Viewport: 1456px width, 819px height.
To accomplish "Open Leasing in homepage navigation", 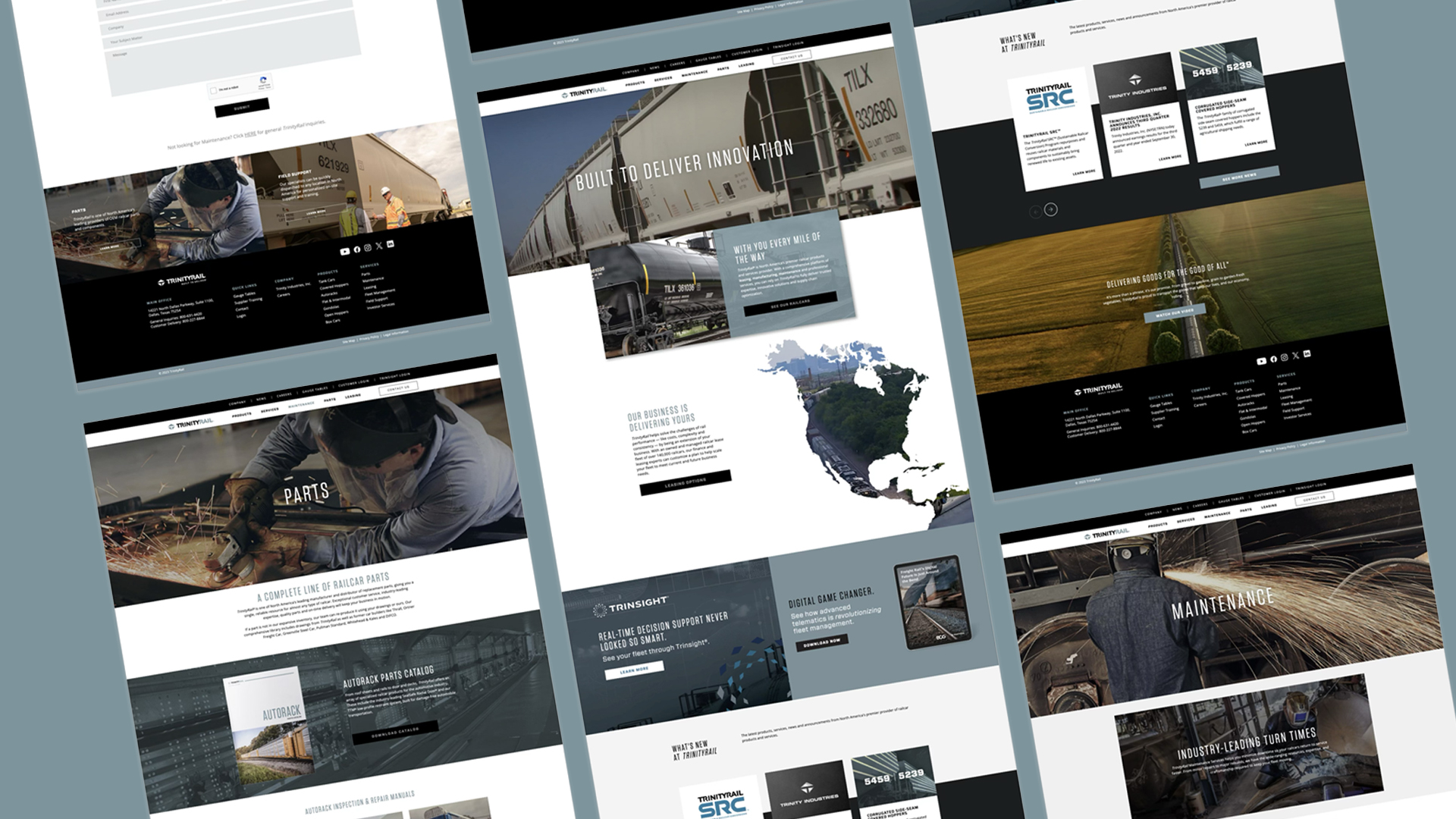I will (747, 65).
